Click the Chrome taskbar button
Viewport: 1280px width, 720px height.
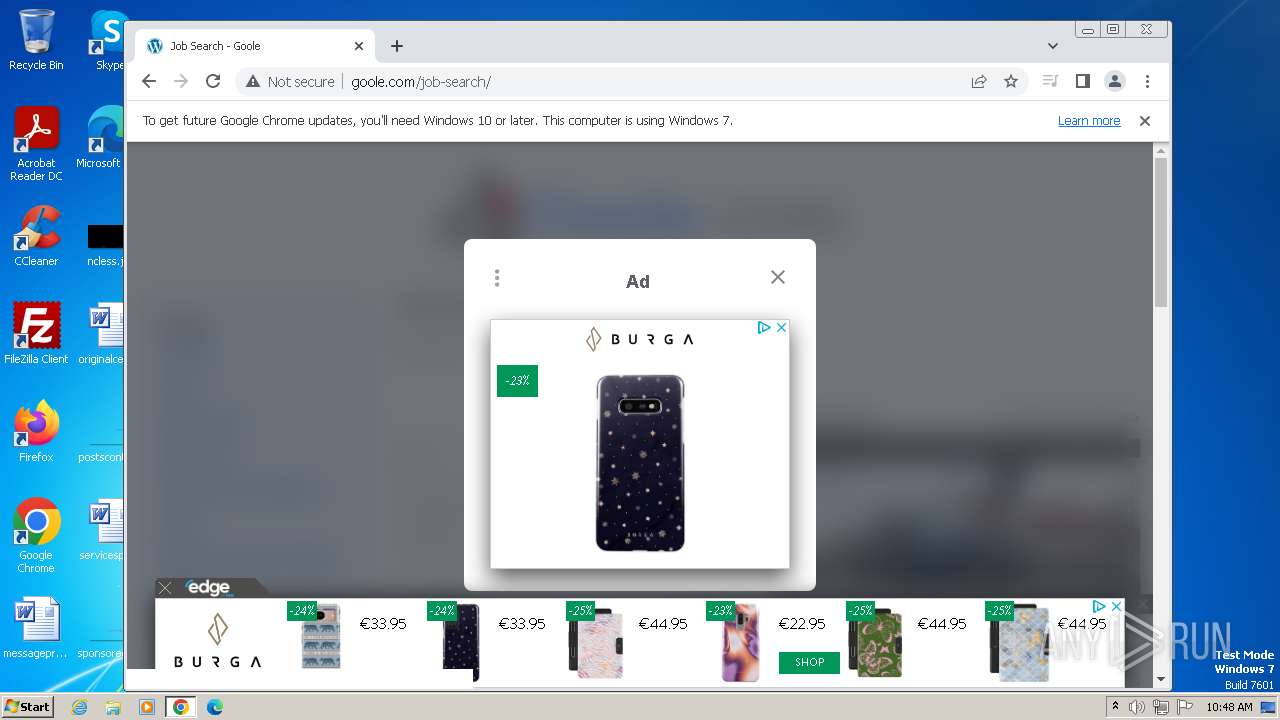[x=181, y=707]
